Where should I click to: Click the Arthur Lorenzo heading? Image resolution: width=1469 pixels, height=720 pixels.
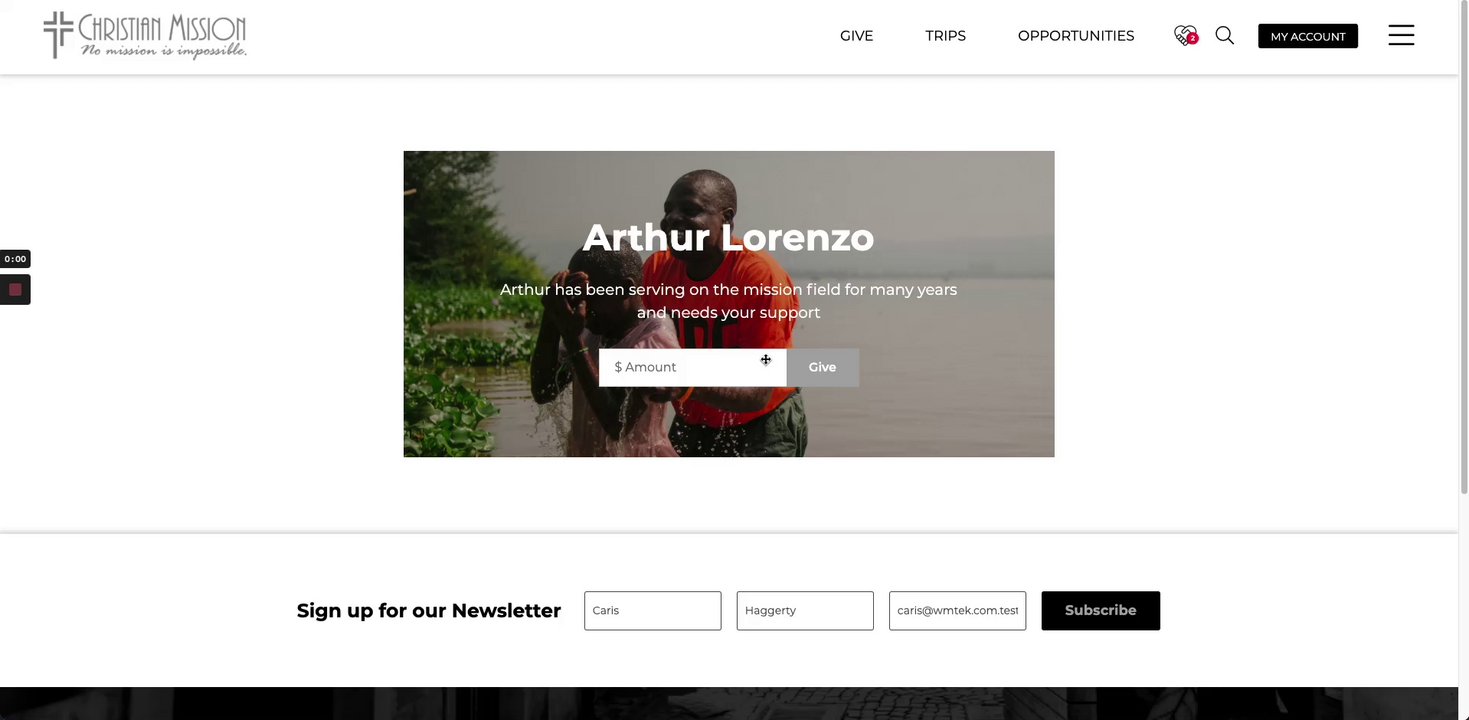tap(728, 238)
